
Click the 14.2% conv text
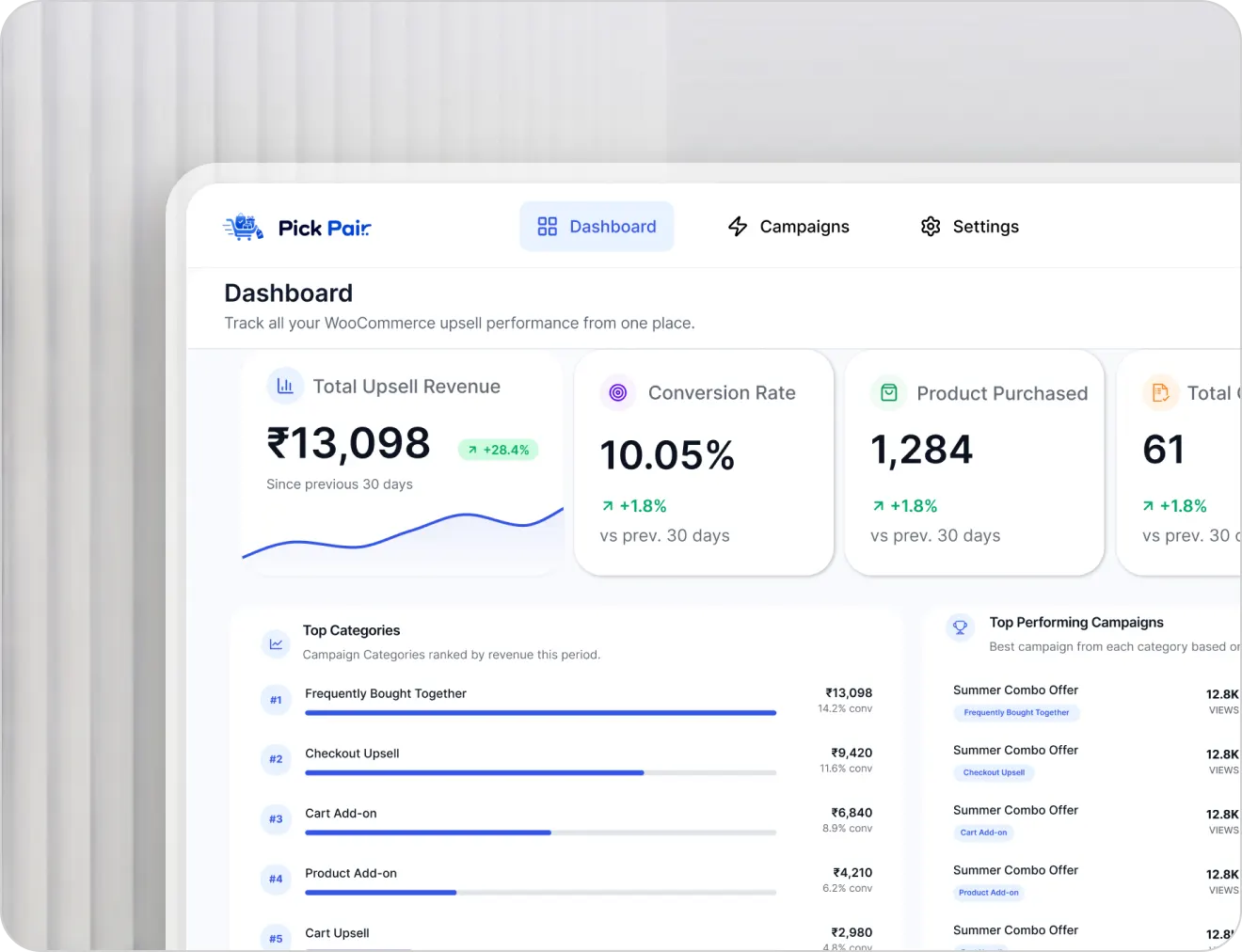point(845,708)
